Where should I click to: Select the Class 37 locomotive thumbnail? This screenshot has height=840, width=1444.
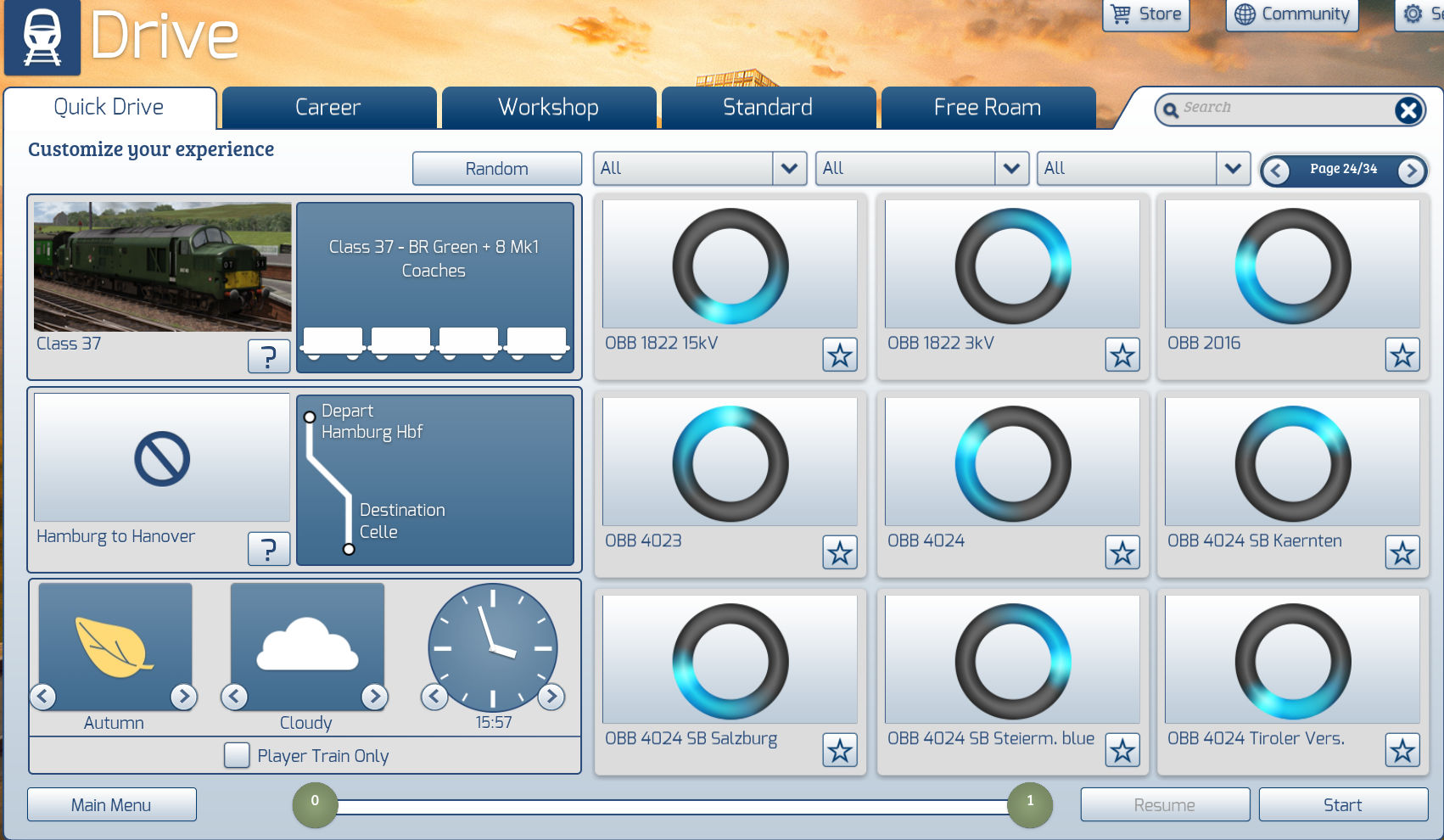[163, 266]
